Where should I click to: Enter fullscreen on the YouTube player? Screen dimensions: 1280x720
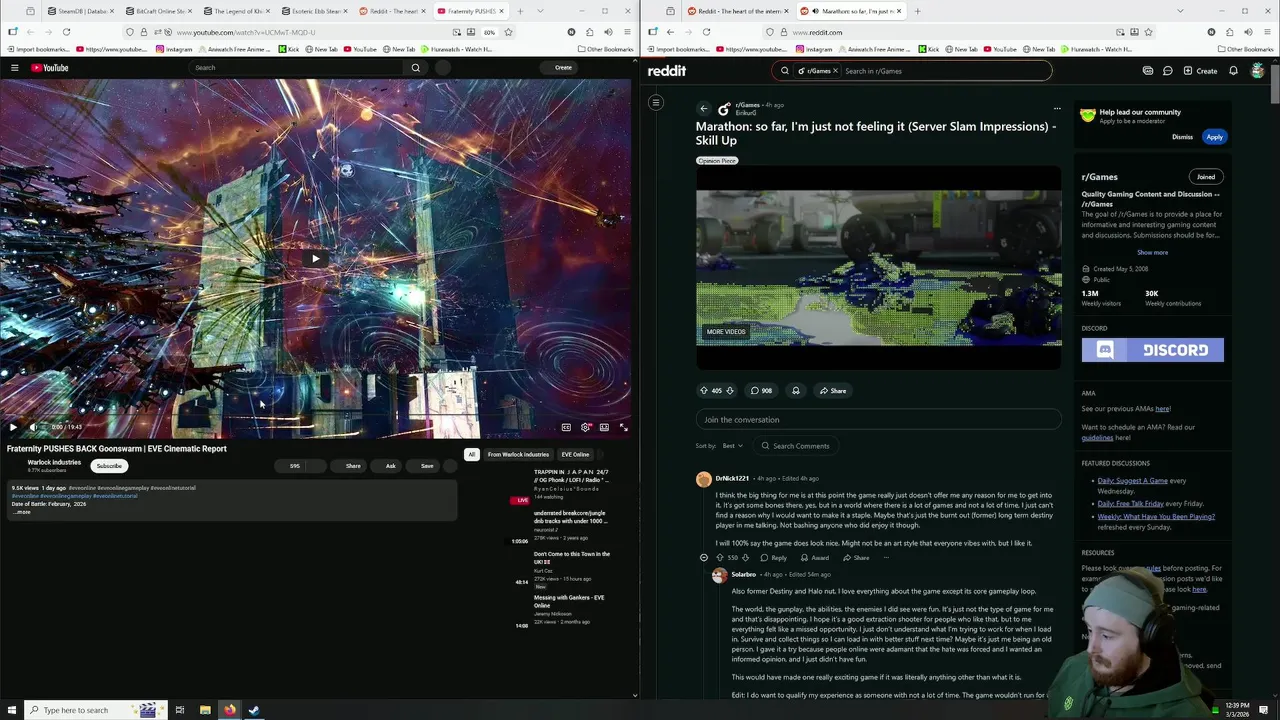coord(623,427)
